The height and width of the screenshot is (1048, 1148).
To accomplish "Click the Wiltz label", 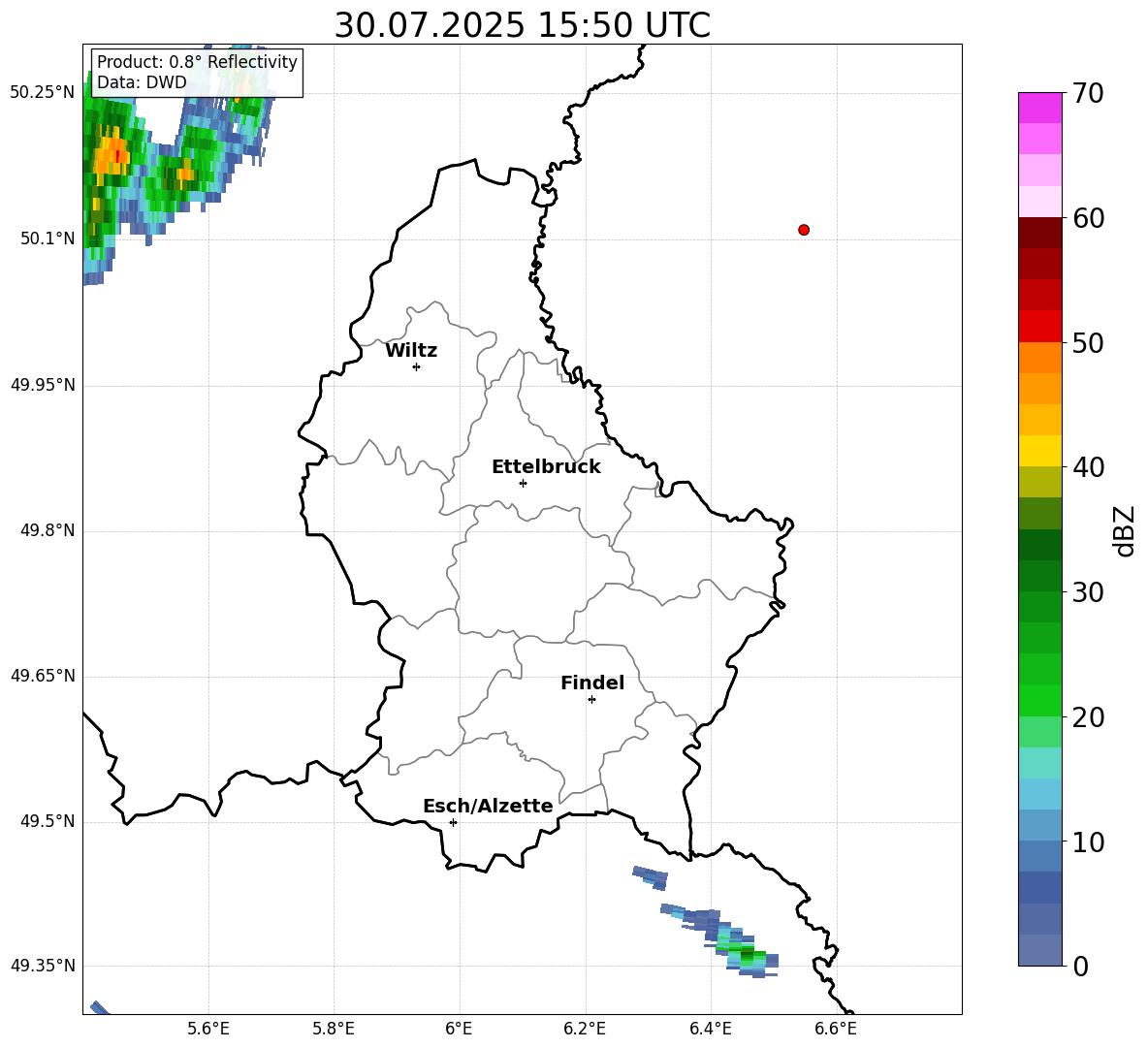I will point(411,351).
